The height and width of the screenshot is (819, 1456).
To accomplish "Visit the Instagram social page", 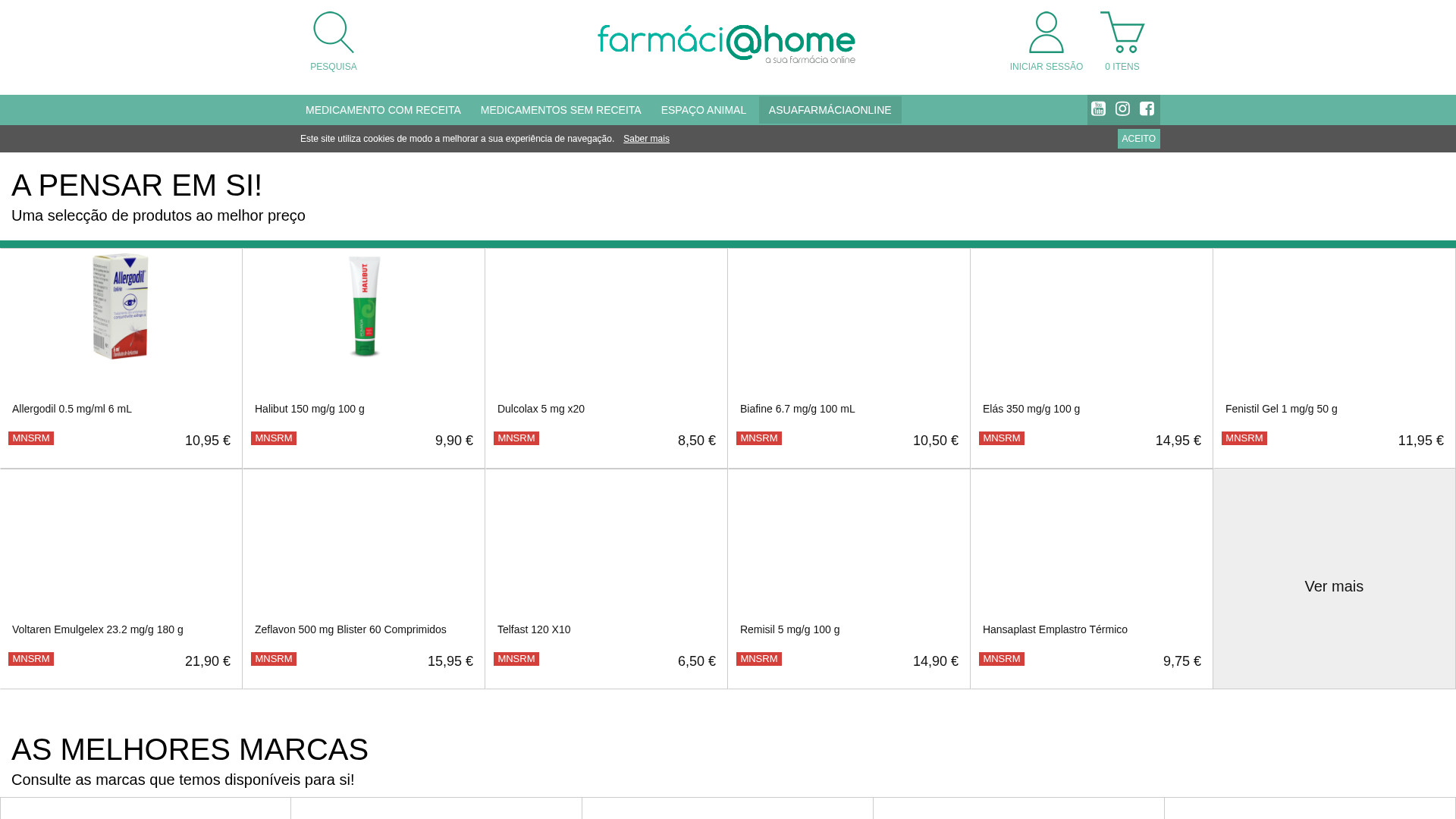I will [1122, 108].
